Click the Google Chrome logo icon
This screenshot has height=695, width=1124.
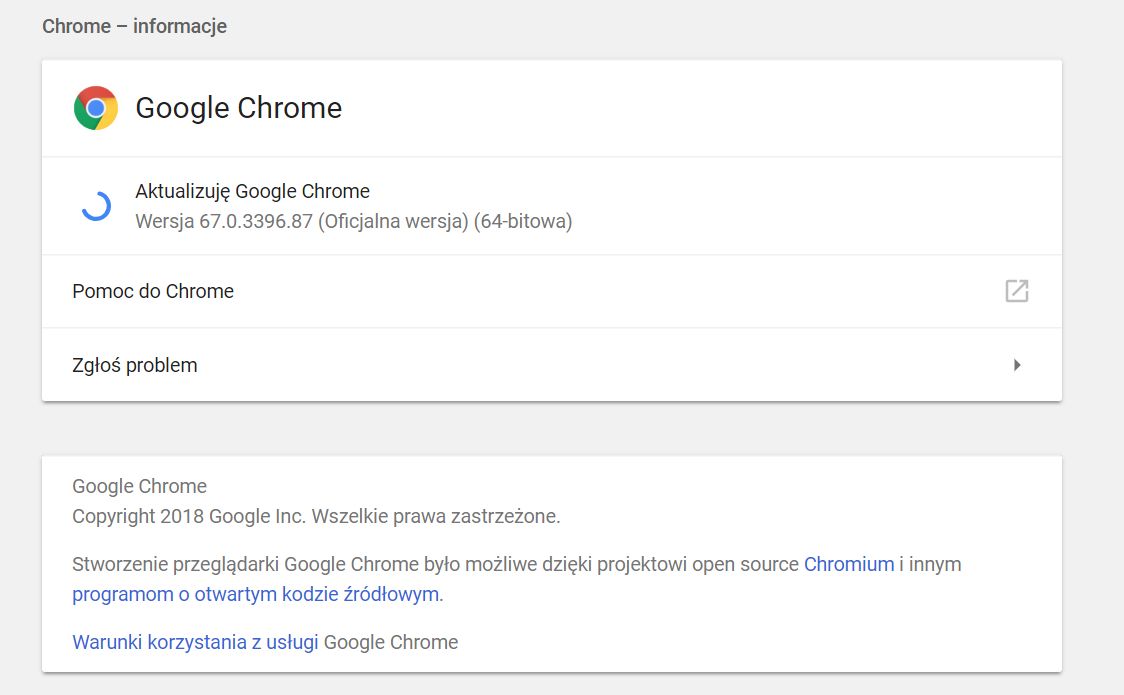[x=95, y=108]
